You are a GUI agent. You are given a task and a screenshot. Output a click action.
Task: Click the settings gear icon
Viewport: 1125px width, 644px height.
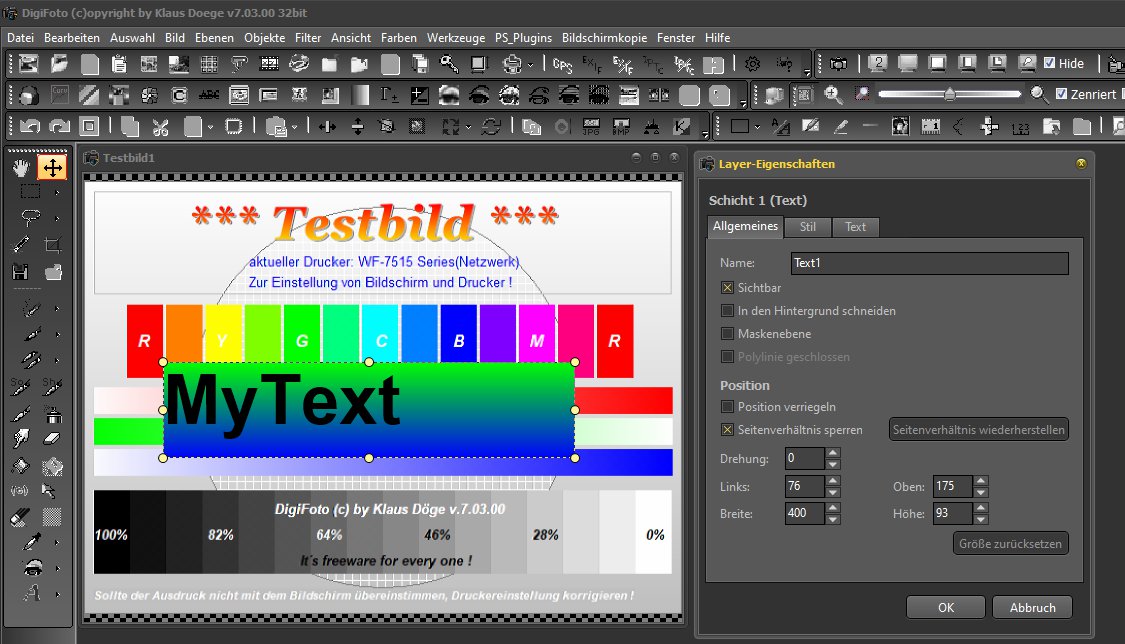point(753,65)
